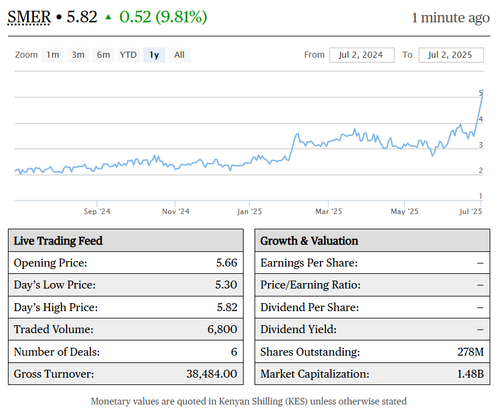
Task: Click Mar '25 axis label
Action: (x=329, y=211)
